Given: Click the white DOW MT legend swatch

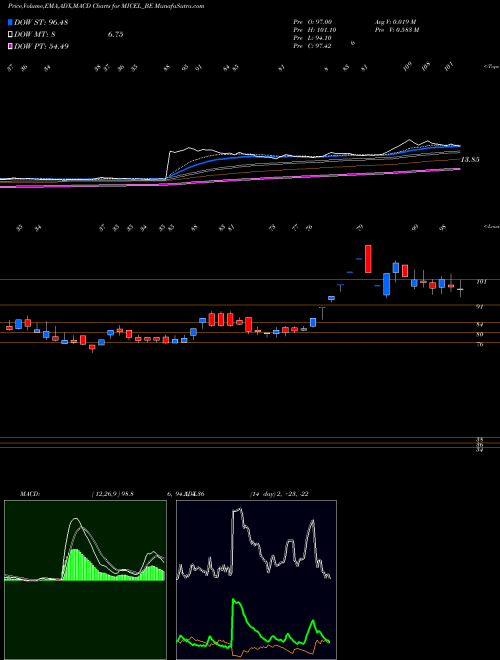Looking at the screenshot, I should tap(11, 34).
